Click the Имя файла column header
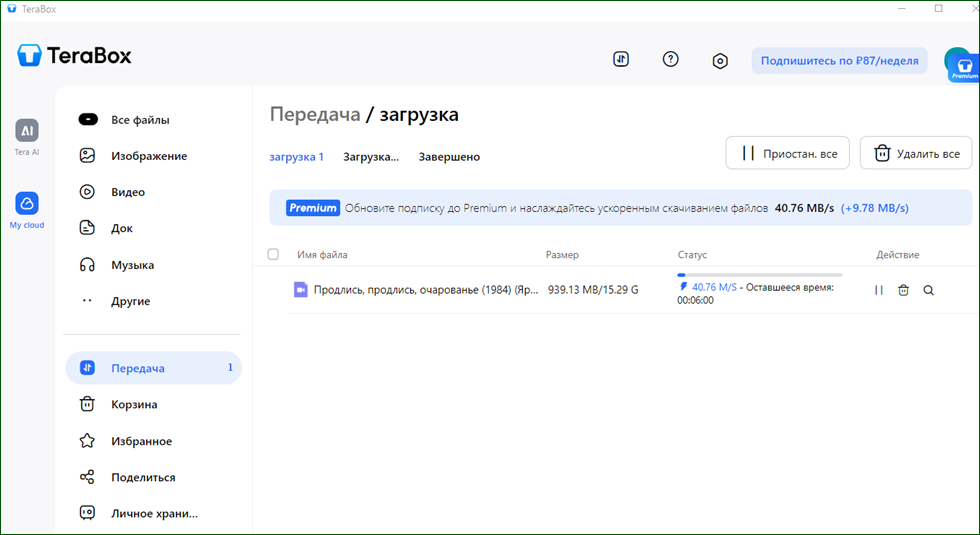This screenshot has width=980, height=535. (x=322, y=255)
